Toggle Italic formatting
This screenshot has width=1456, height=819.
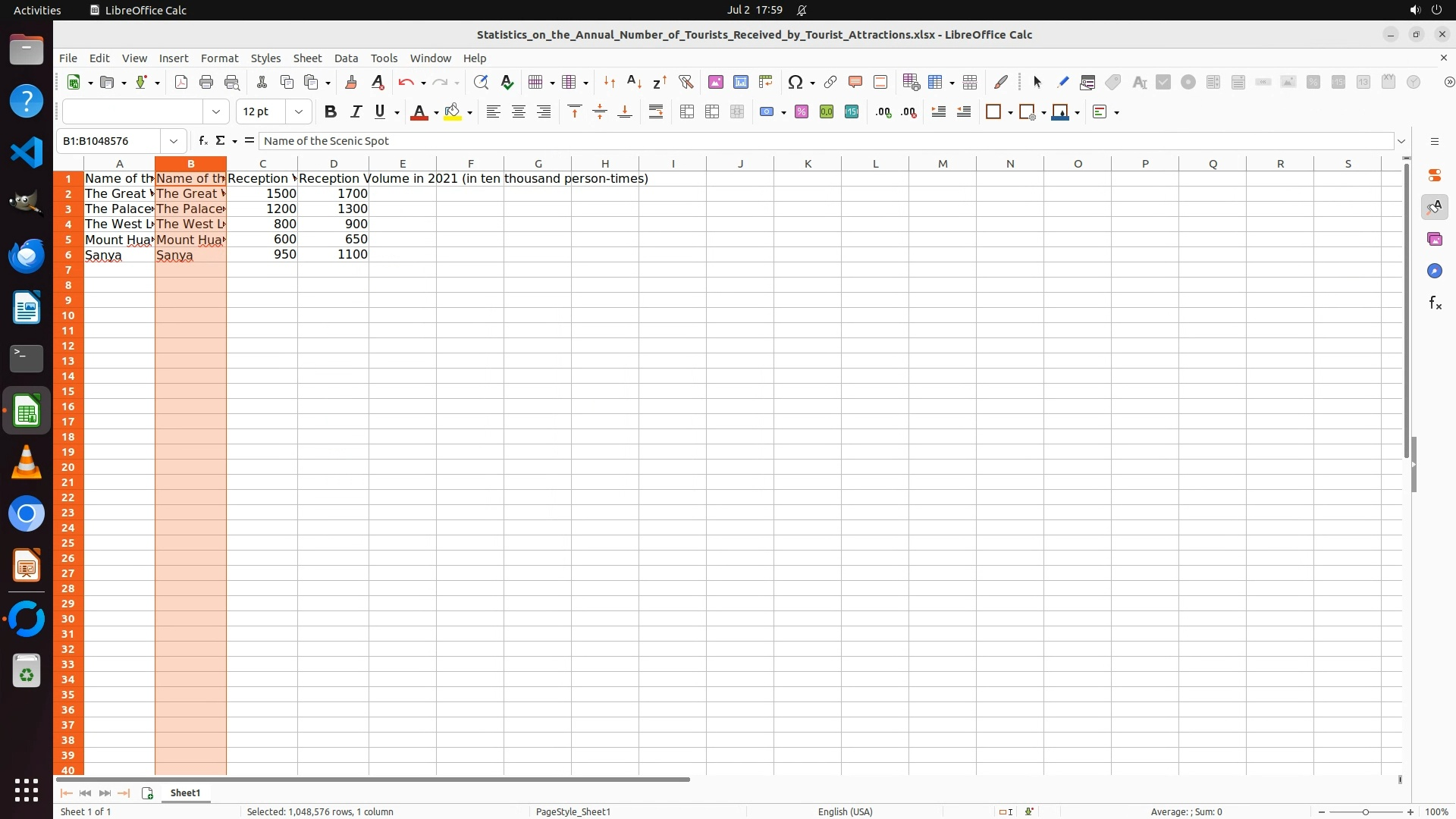coord(355,112)
